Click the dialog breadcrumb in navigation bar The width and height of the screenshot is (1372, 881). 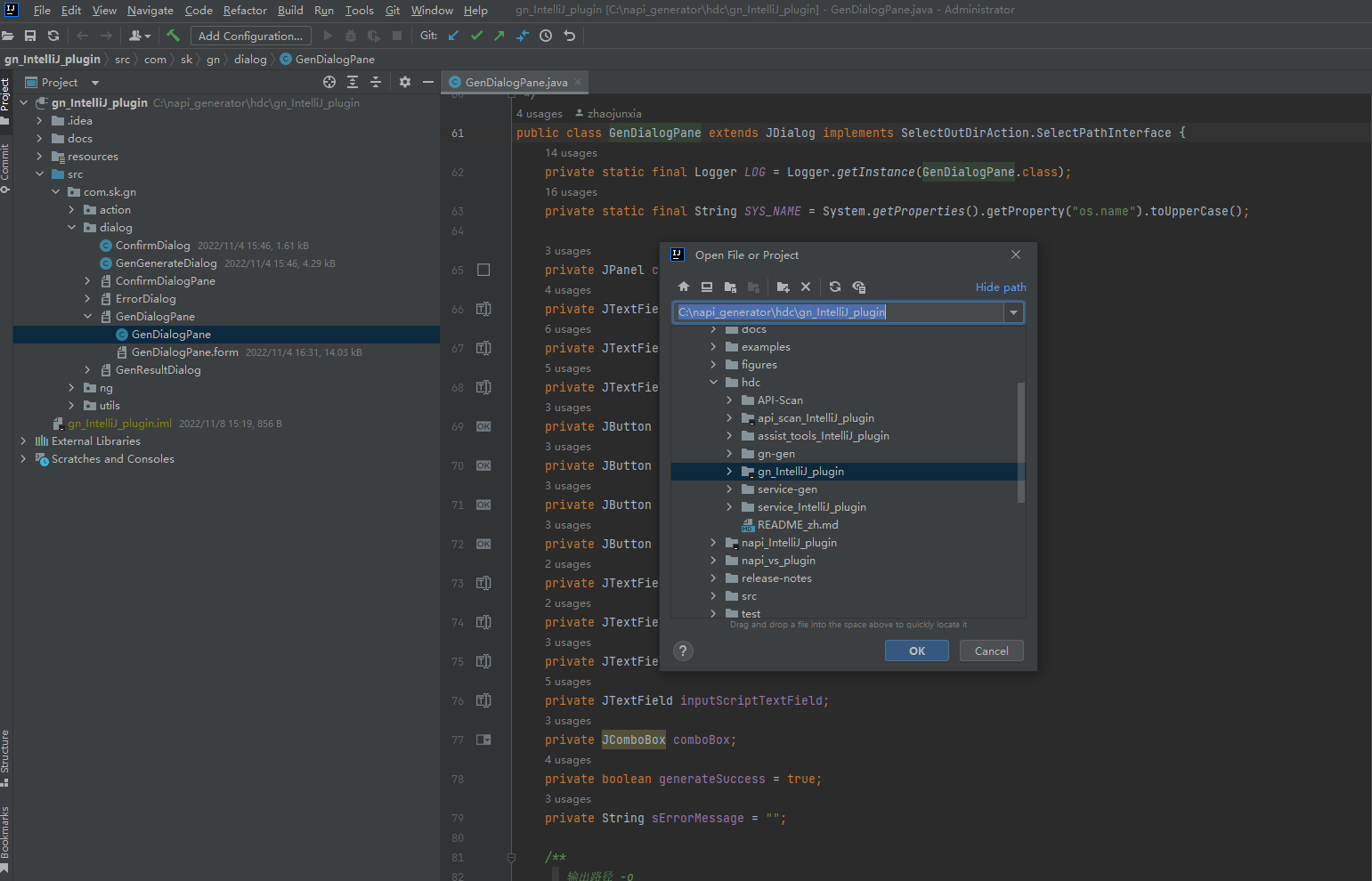[250, 60]
